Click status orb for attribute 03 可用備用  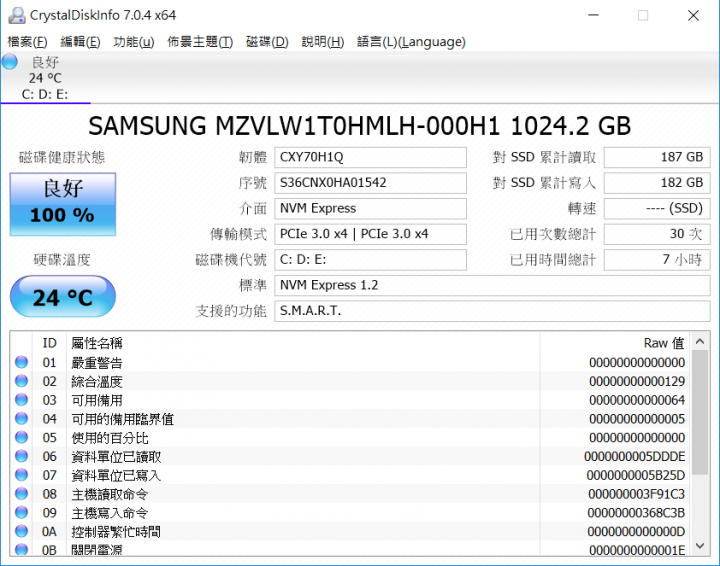(22, 400)
